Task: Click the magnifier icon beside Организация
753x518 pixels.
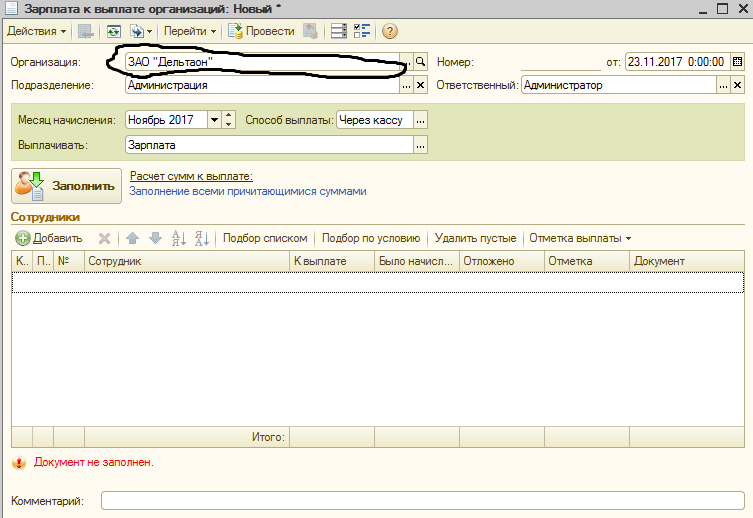Action: pyautogui.click(x=420, y=62)
